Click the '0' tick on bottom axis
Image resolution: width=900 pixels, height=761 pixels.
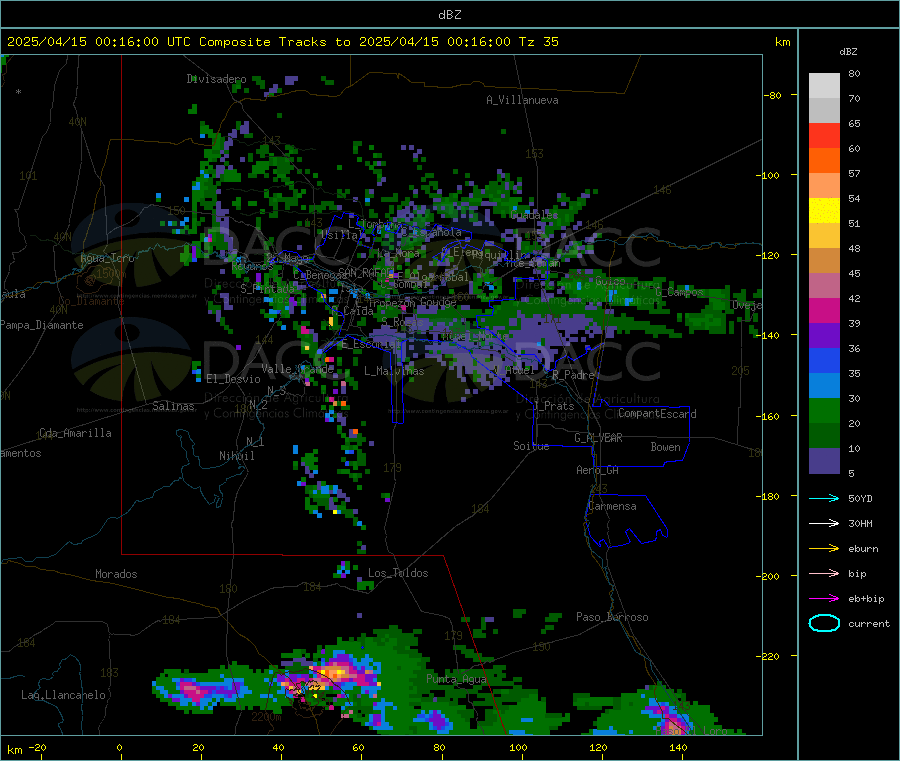pyautogui.click(x=119, y=747)
